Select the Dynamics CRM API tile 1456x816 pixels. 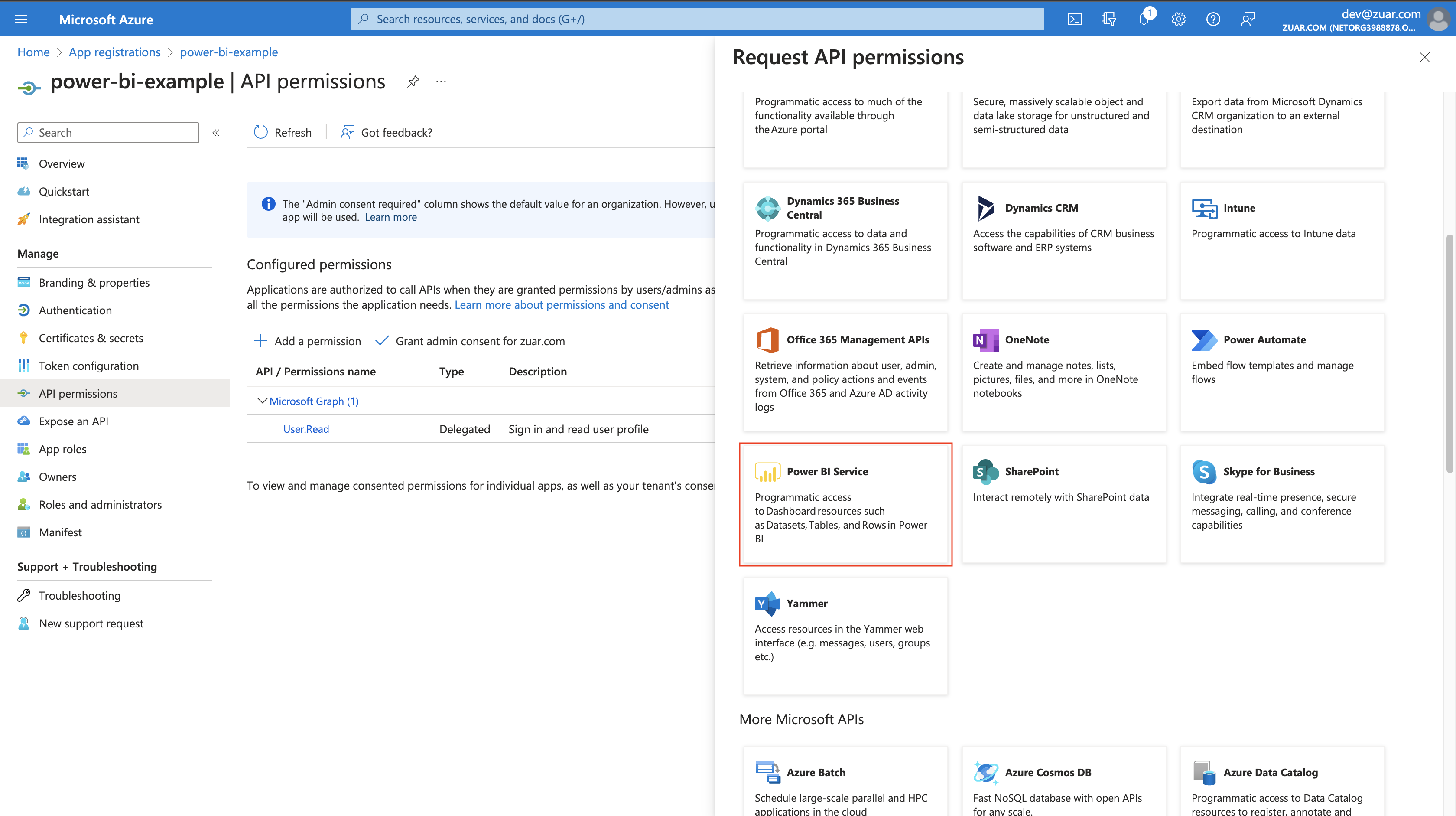point(1064,241)
